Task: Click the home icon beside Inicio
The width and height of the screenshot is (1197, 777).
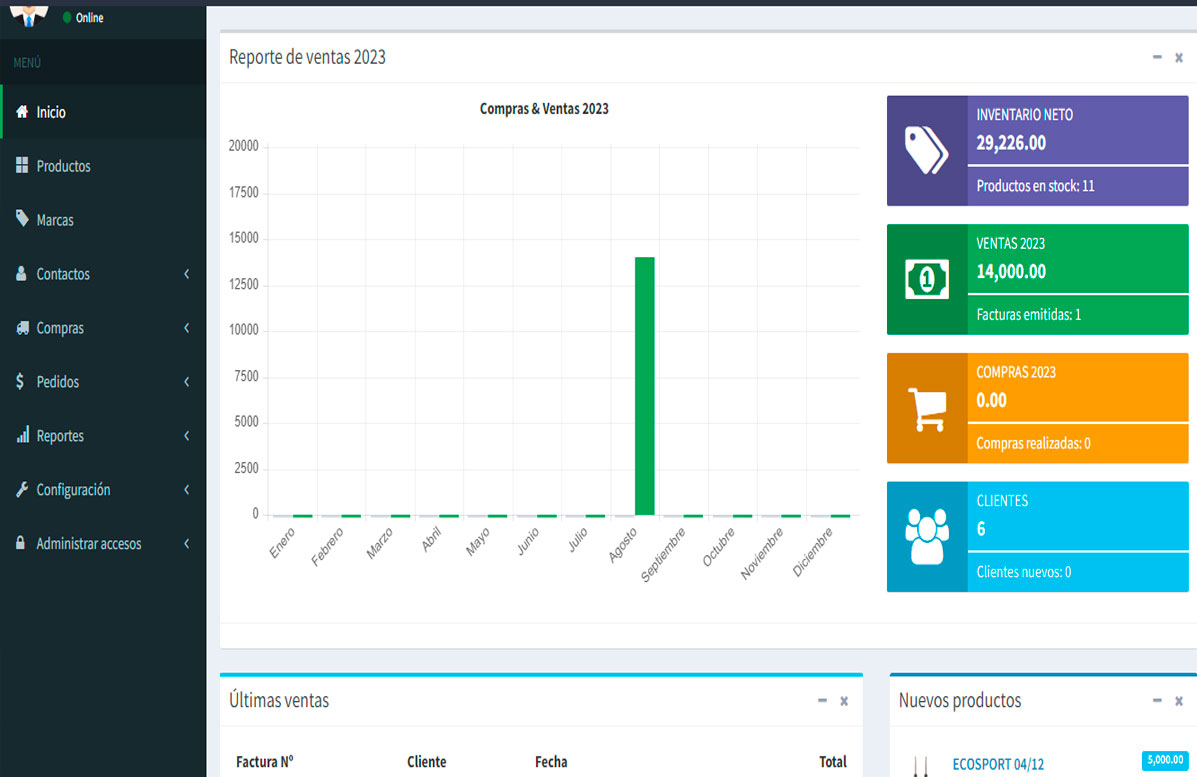Action: [22, 112]
